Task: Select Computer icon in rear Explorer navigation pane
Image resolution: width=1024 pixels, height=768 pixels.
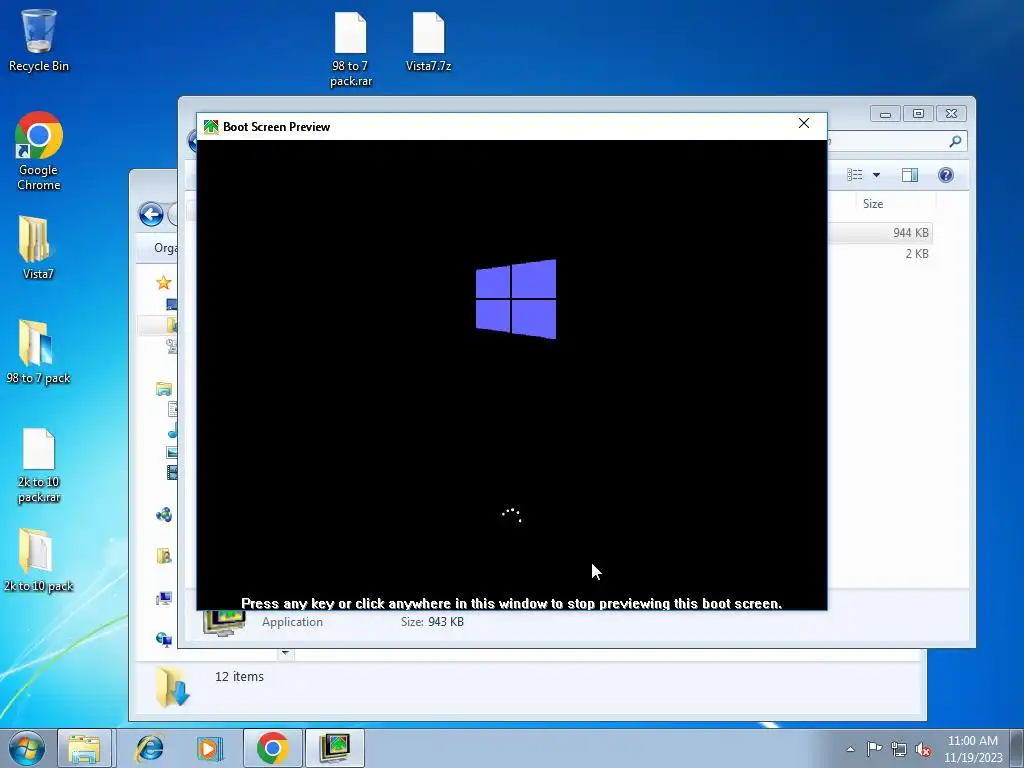Action: [164, 598]
